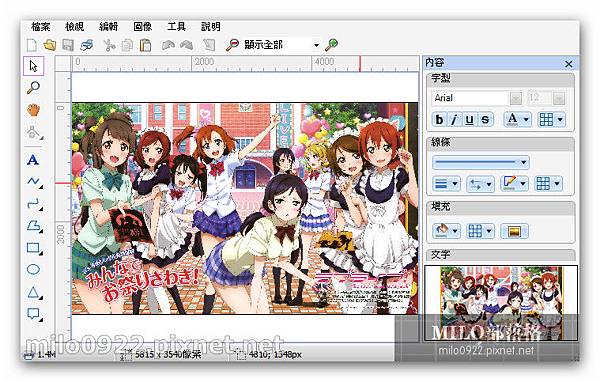Open the grid pattern dropdown under 填充
600x382 pixels.
coord(480,231)
